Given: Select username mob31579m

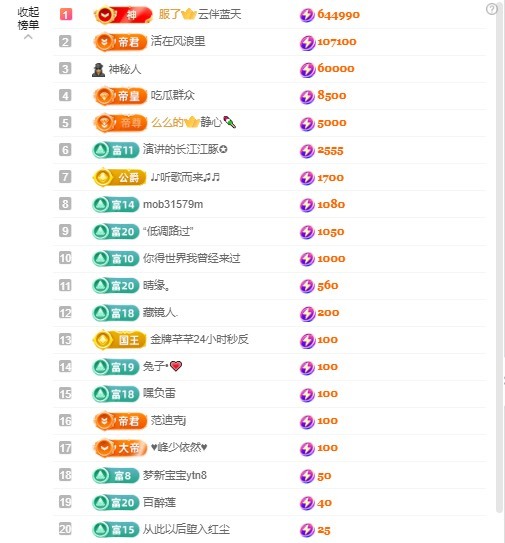Looking at the screenshot, I should [x=173, y=204].
